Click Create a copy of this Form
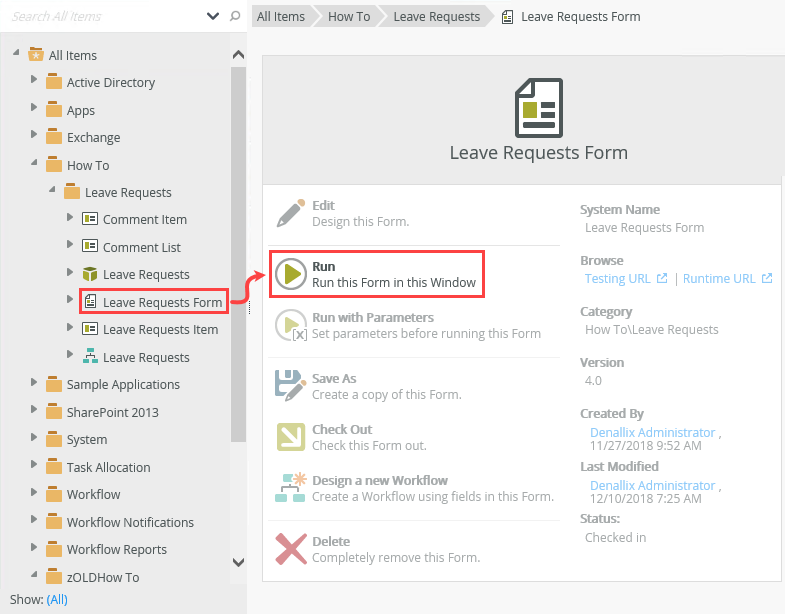The width and height of the screenshot is (785, 614). [x=386, y=394]
